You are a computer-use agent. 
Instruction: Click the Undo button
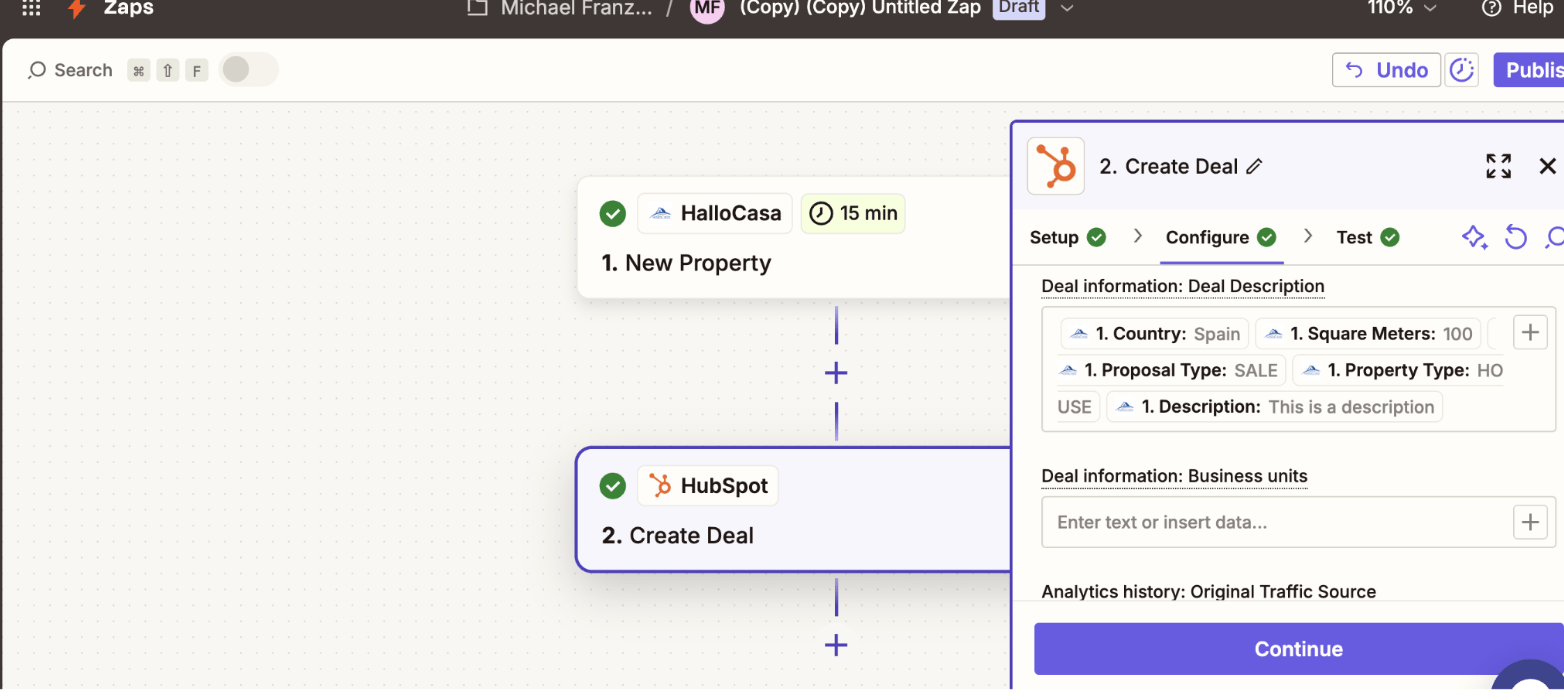(1386, 70)
